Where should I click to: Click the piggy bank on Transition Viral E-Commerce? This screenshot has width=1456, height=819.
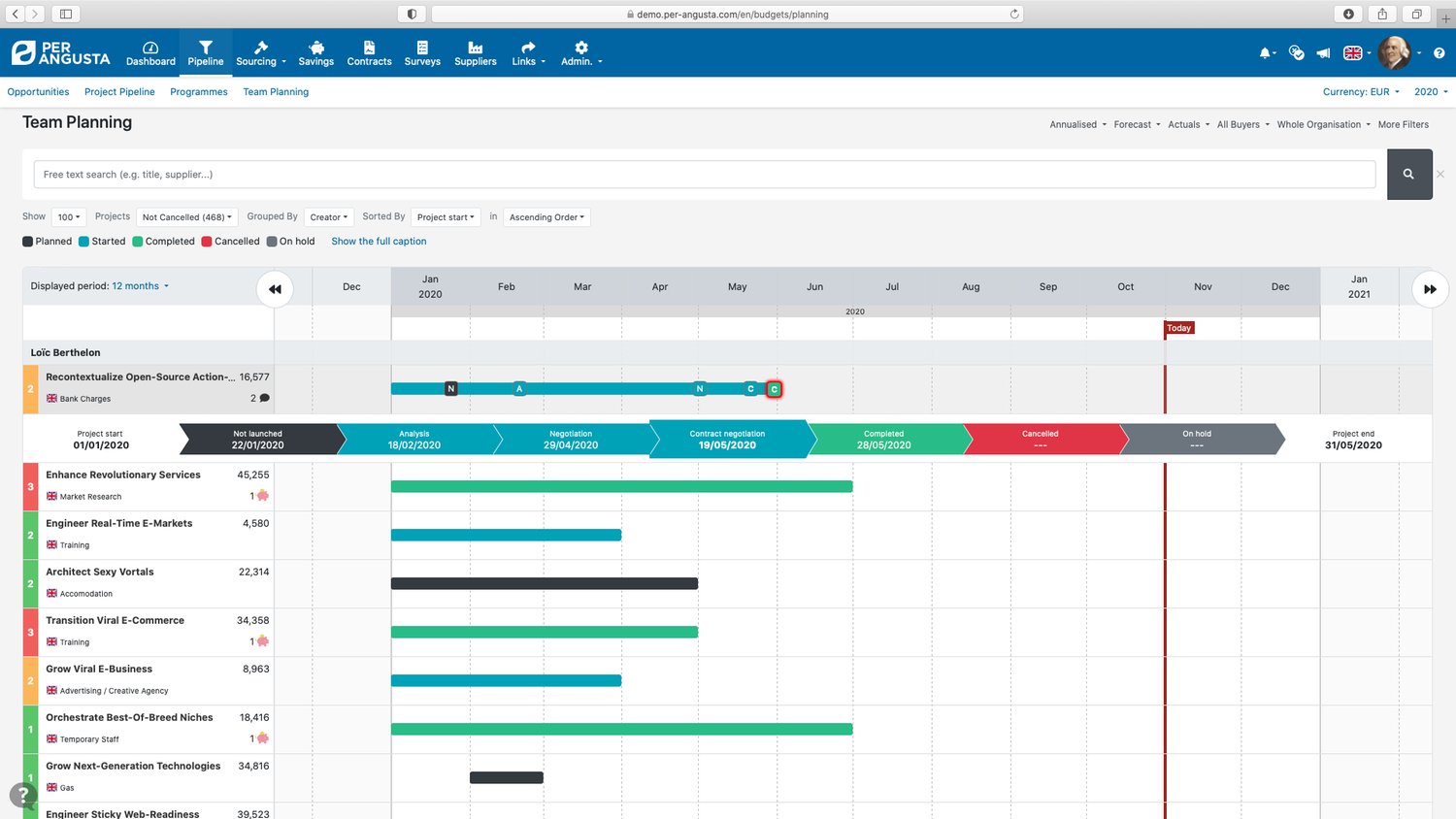263,641
